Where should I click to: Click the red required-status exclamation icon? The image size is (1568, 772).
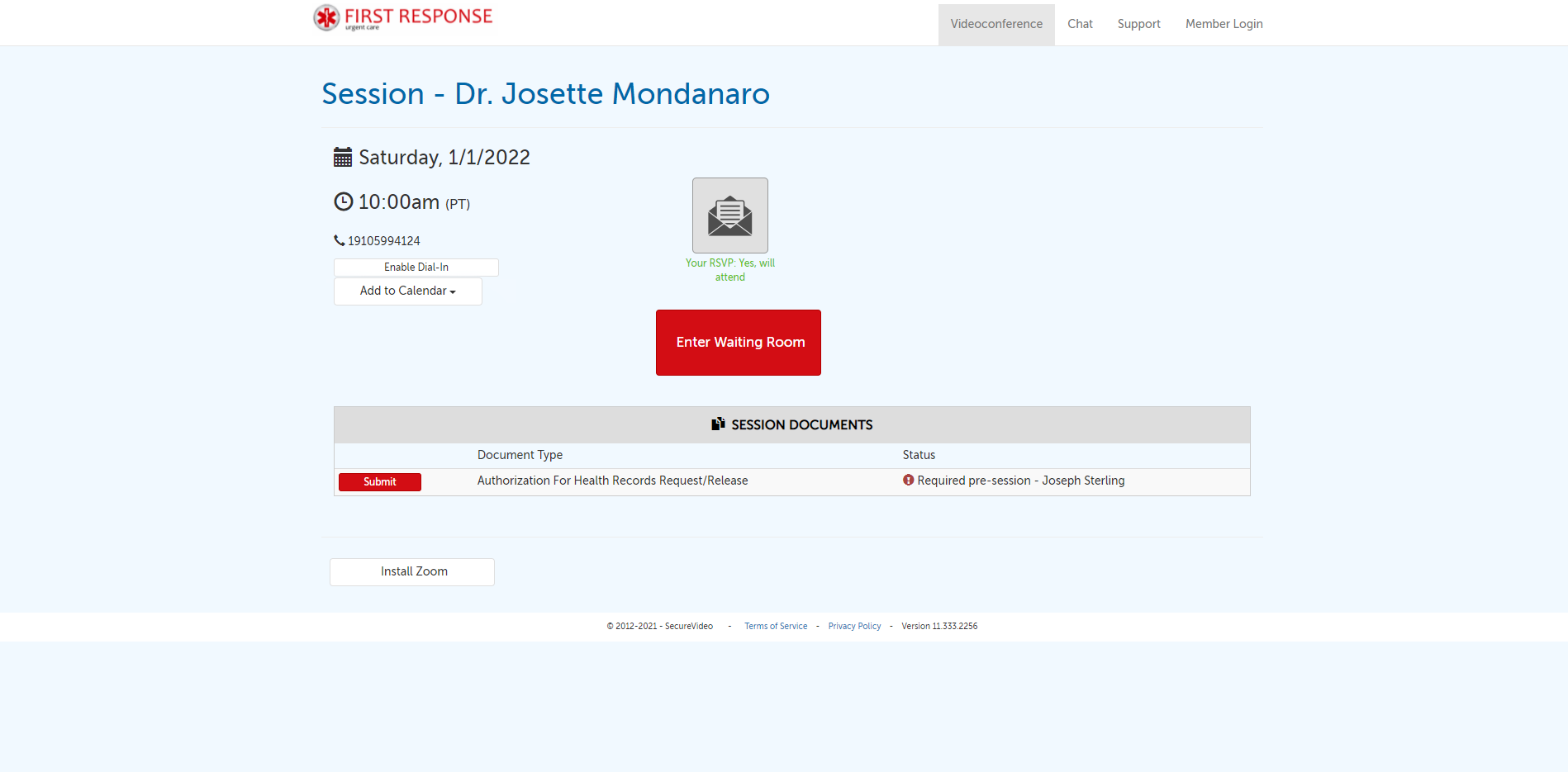[x=908, y=480]
